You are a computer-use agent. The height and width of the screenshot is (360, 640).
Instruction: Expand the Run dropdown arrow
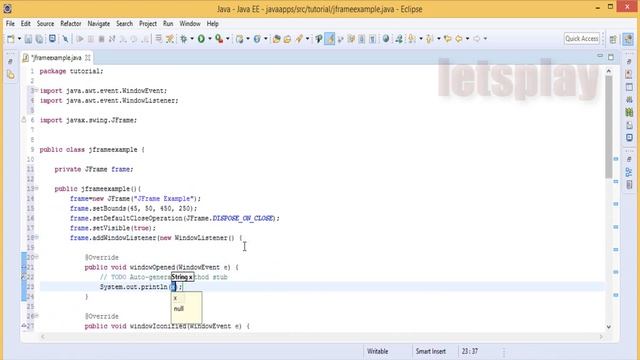click(x=210, y=39)
